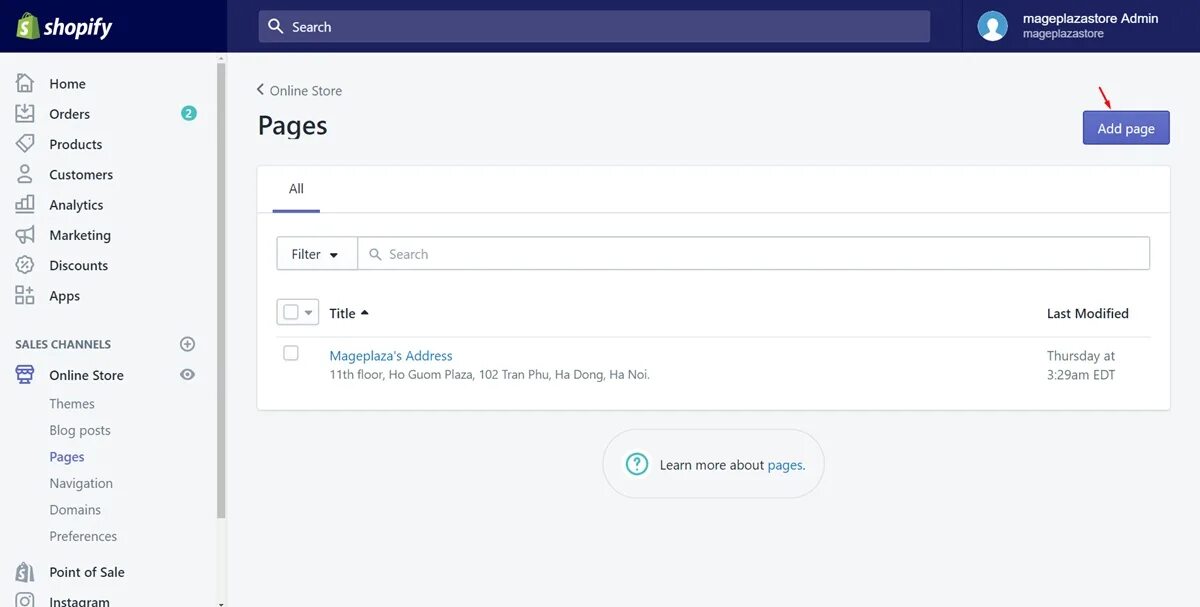1200x607 pixels.
Task: Click the Orders inbox icon
Action: click(25, 114)
